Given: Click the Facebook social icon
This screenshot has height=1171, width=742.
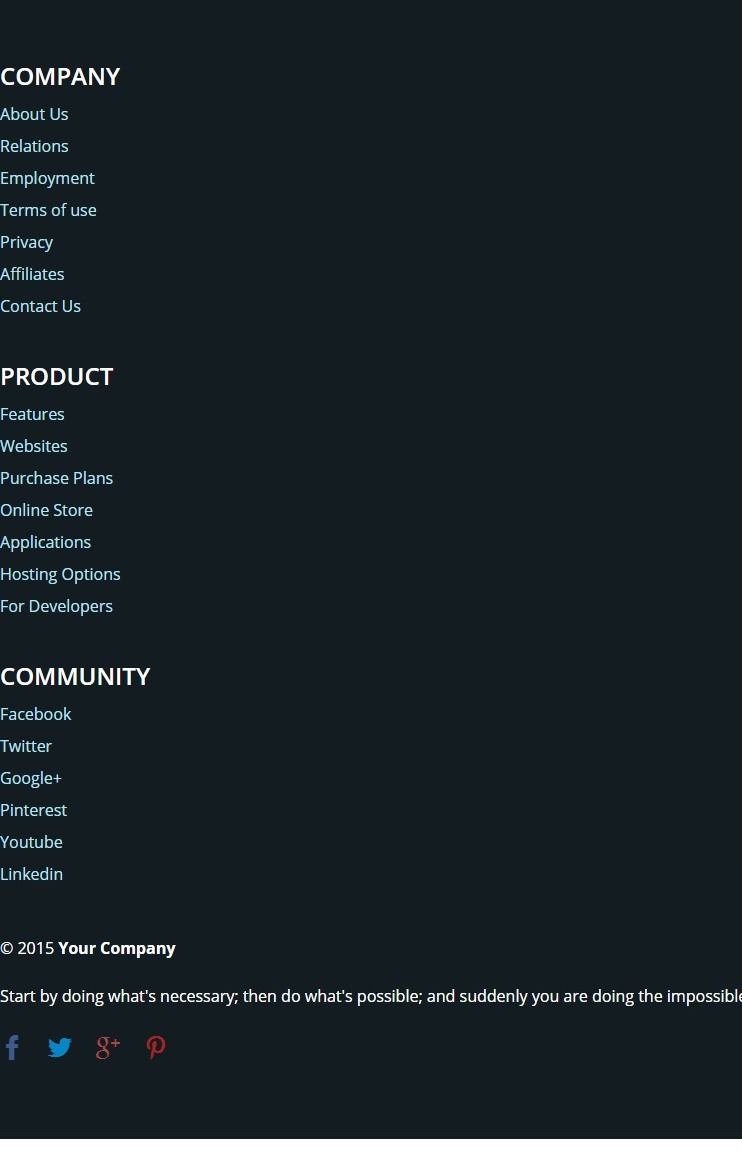Looking at the screenshot, I should pos(12,1047).
